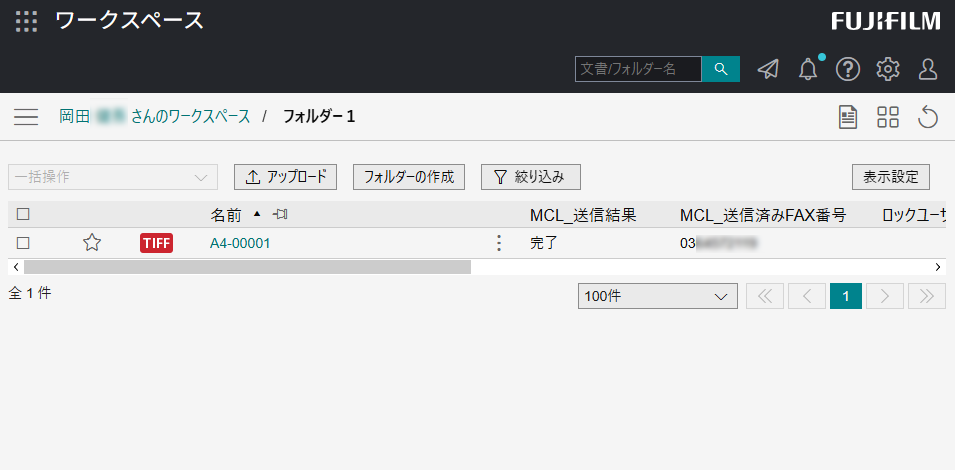955x470 pixels.
Task: Check the box for A4-00001 row
Action: (x=23, y=242)
